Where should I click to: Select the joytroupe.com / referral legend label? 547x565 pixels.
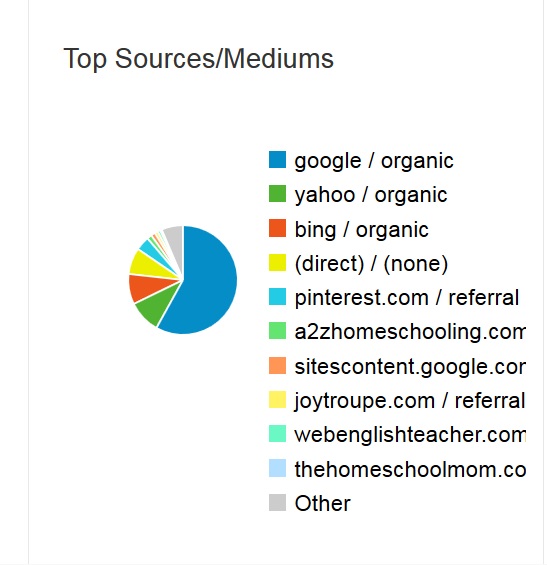click(x=410, y=401)
